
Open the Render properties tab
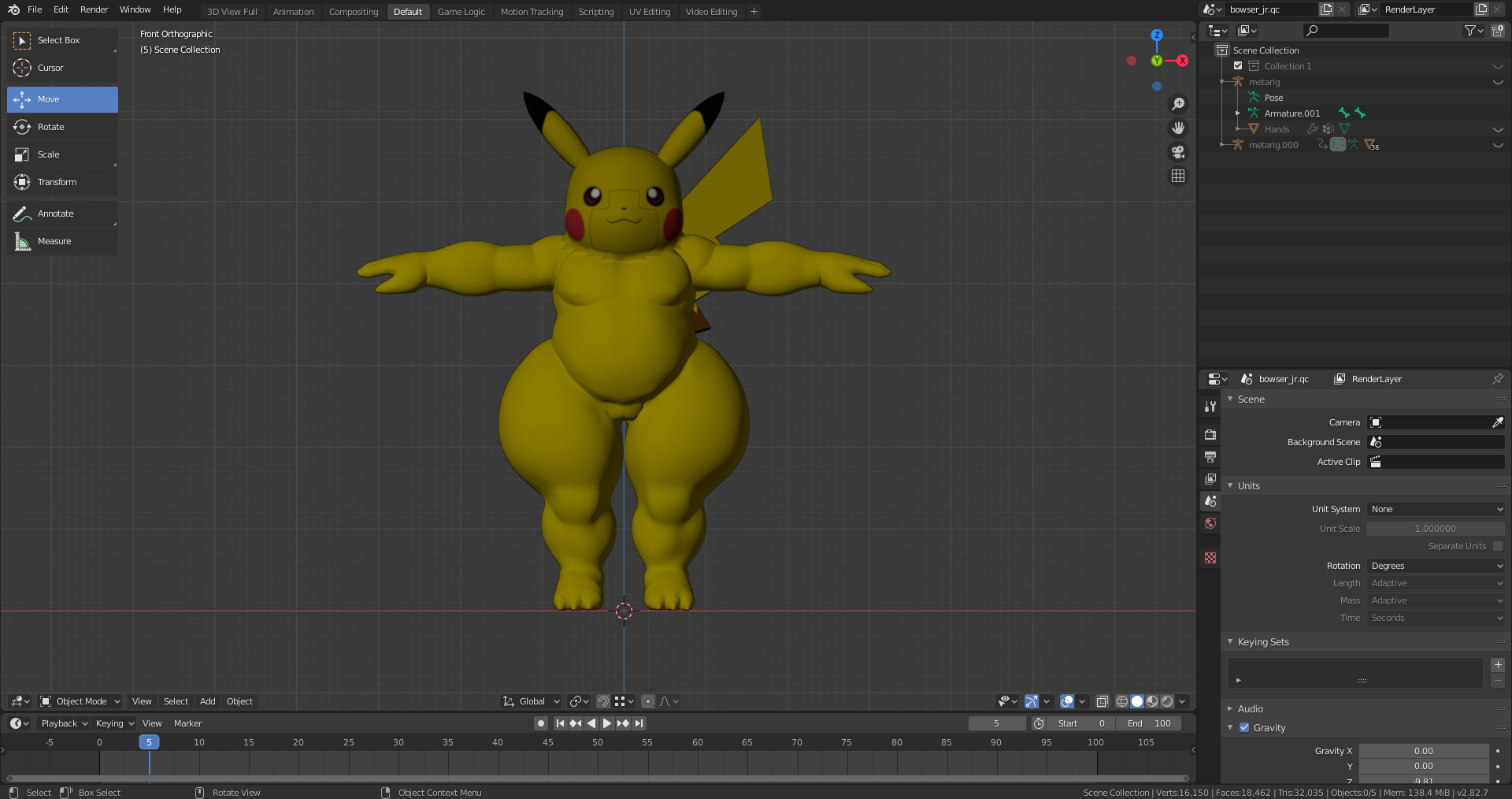[x=1210, y=434]
